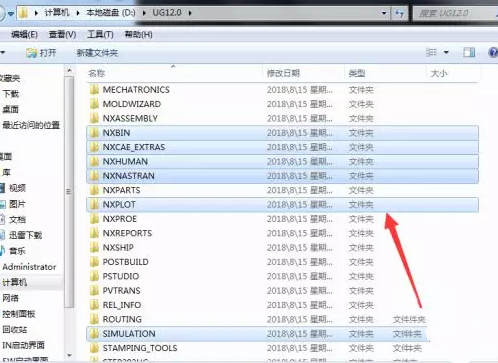Viewport: 498px width, 363px height.
Task: Select Administrator in navigation pane
Action: point(29,267)
